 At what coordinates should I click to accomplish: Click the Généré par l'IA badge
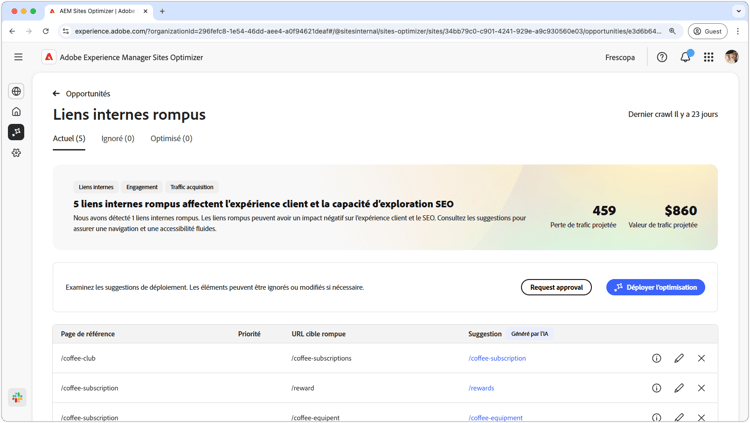click(529, 334)
